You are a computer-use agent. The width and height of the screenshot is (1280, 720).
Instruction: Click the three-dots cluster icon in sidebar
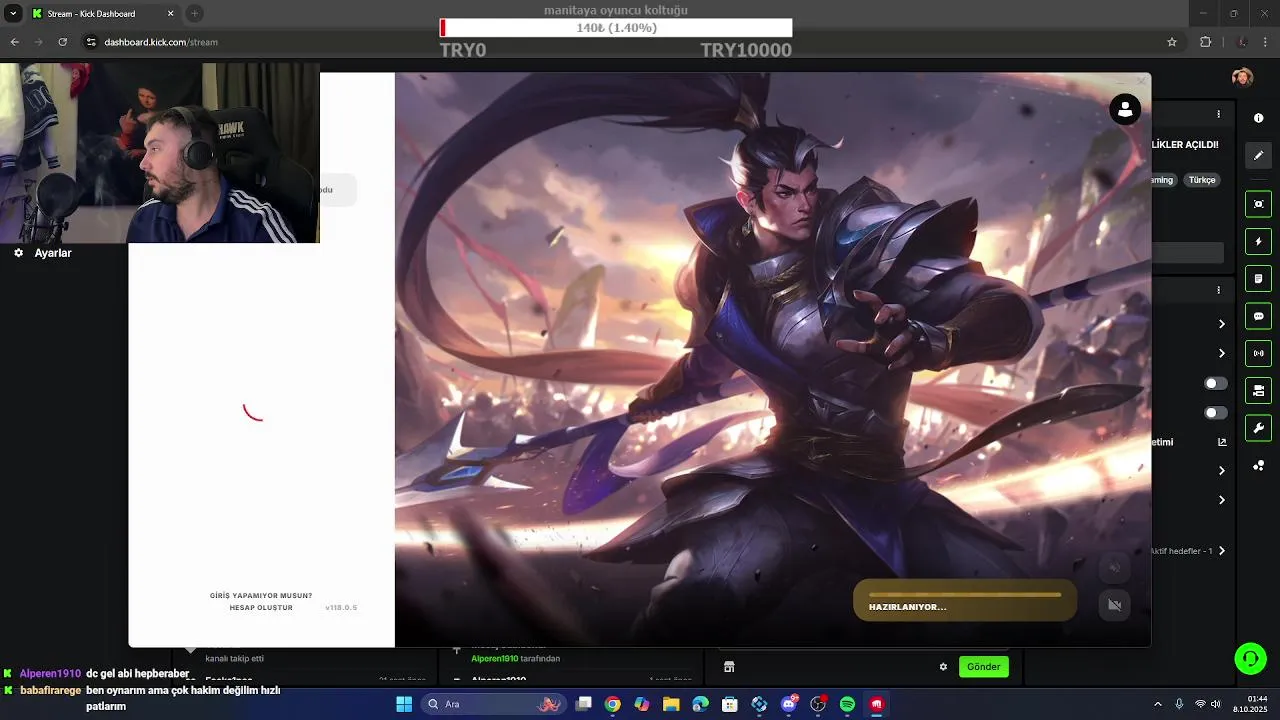point(1258,466)
